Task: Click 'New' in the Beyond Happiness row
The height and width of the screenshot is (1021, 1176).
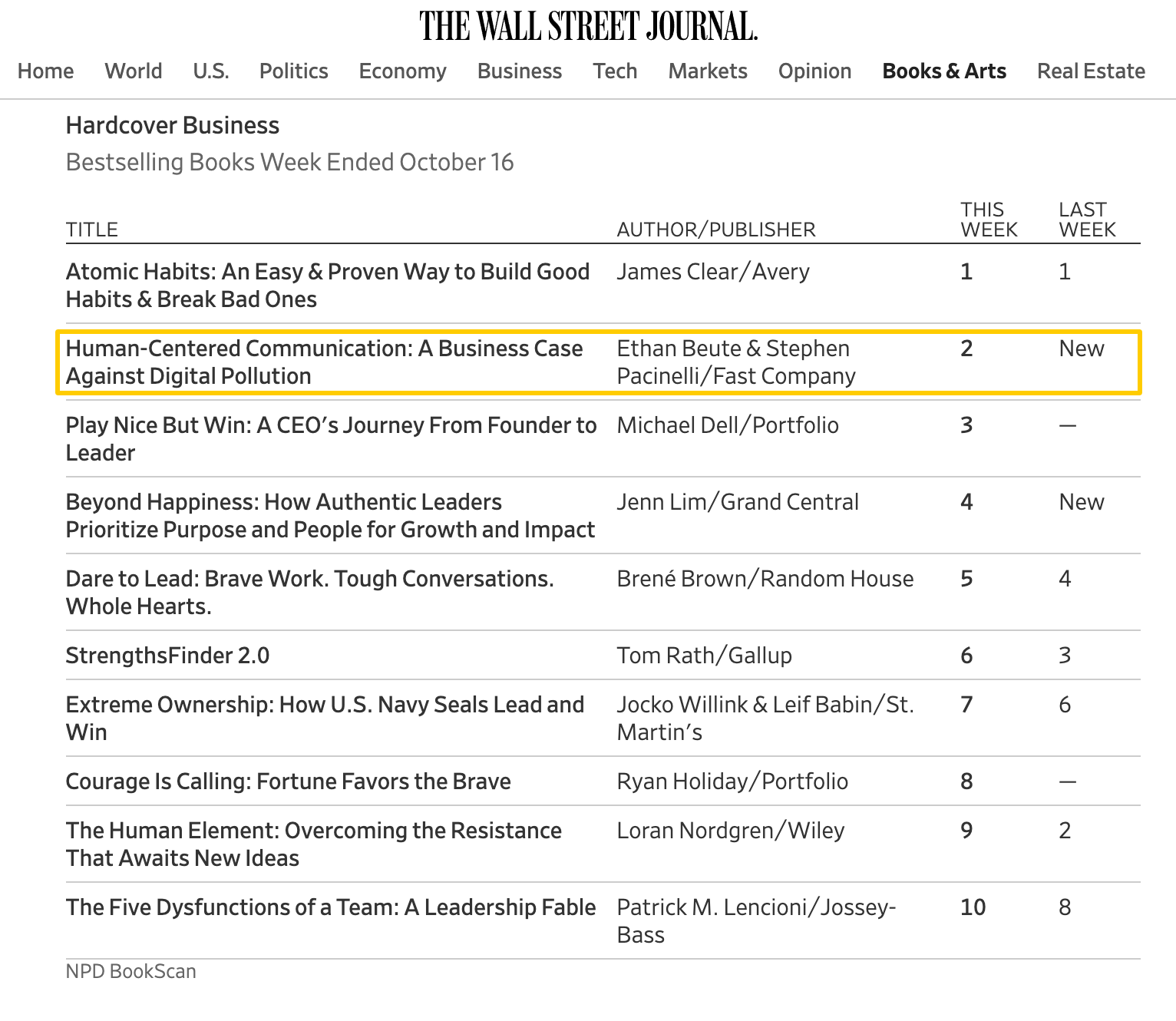Action: pos(1082,502)
